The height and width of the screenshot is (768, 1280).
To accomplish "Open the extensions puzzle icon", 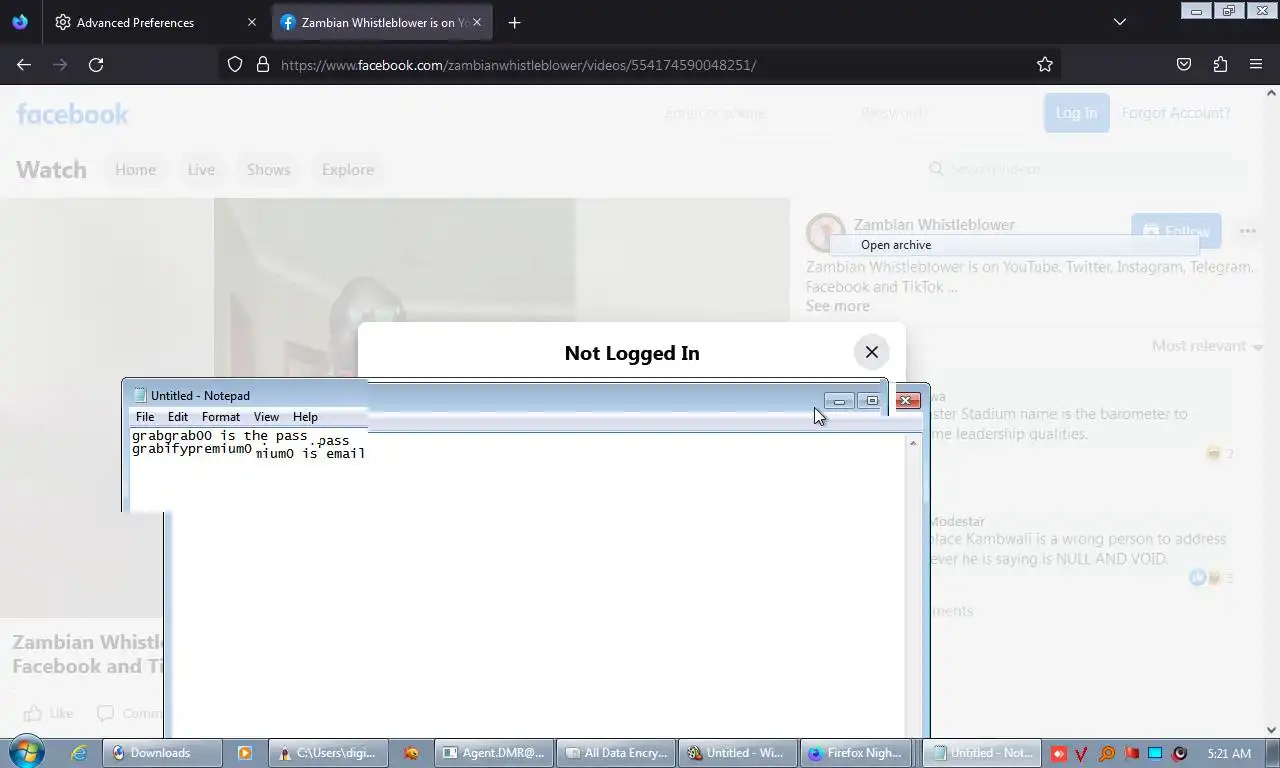I will [x=1220, y=64].
